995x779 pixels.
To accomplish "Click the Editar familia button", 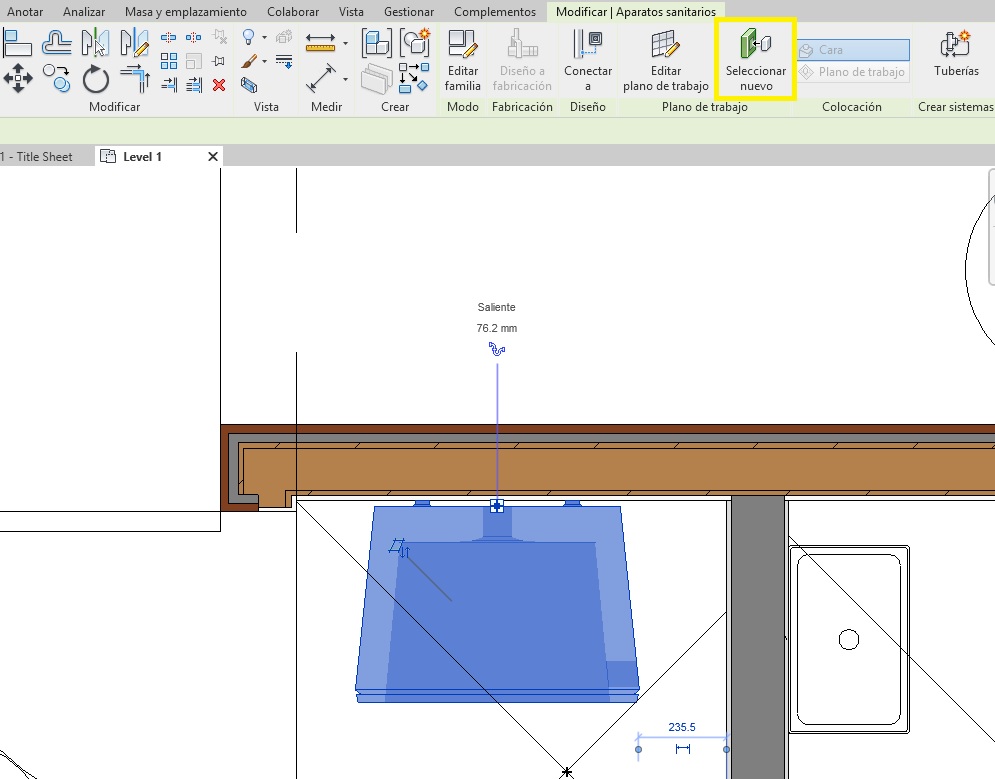I will [x=463, y=60].
